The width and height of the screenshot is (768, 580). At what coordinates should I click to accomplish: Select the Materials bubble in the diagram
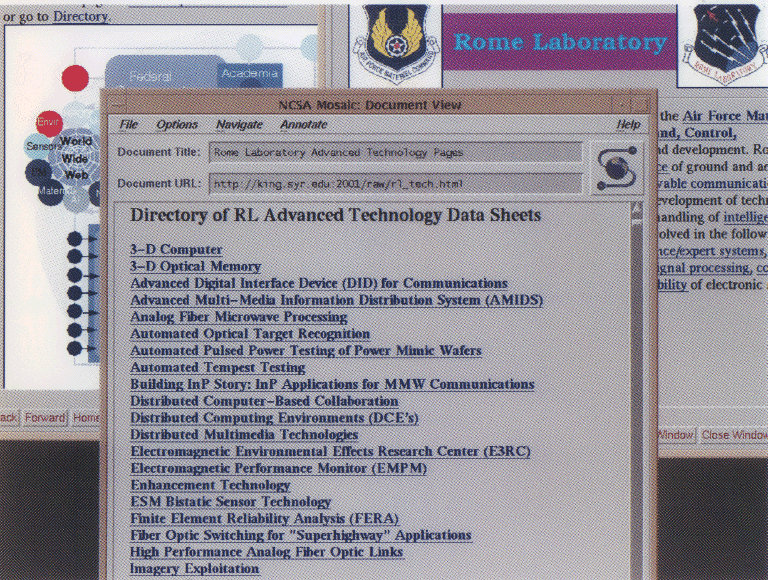coord(50,191)
